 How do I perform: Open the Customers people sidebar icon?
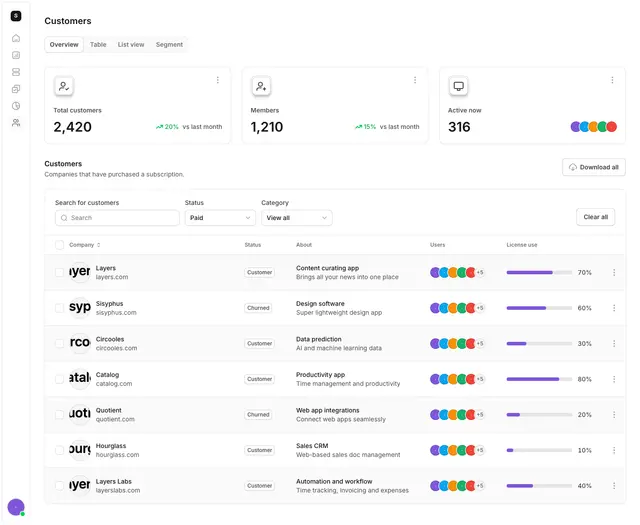coord(16,122)
